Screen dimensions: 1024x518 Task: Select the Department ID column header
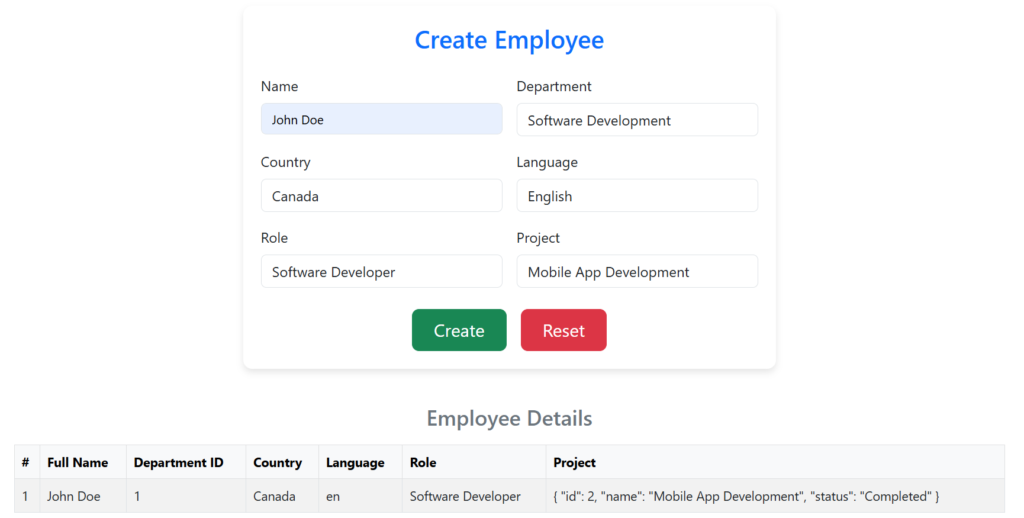pos(186,462)
